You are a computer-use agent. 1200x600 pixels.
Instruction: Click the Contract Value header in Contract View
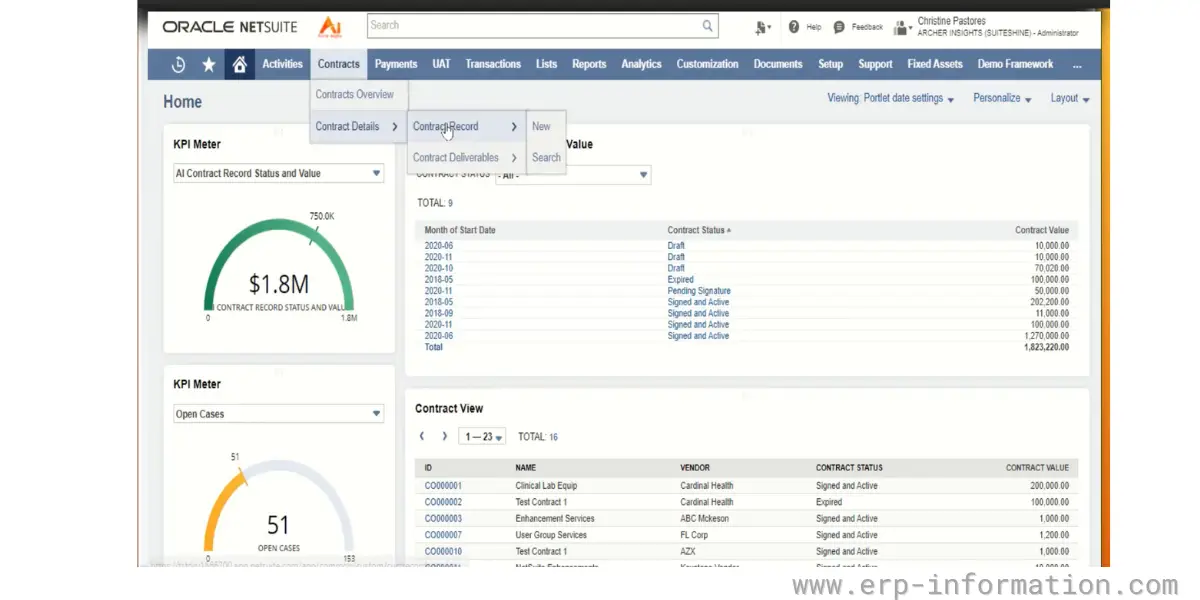pyautogui.click(x=1037, y=467)
